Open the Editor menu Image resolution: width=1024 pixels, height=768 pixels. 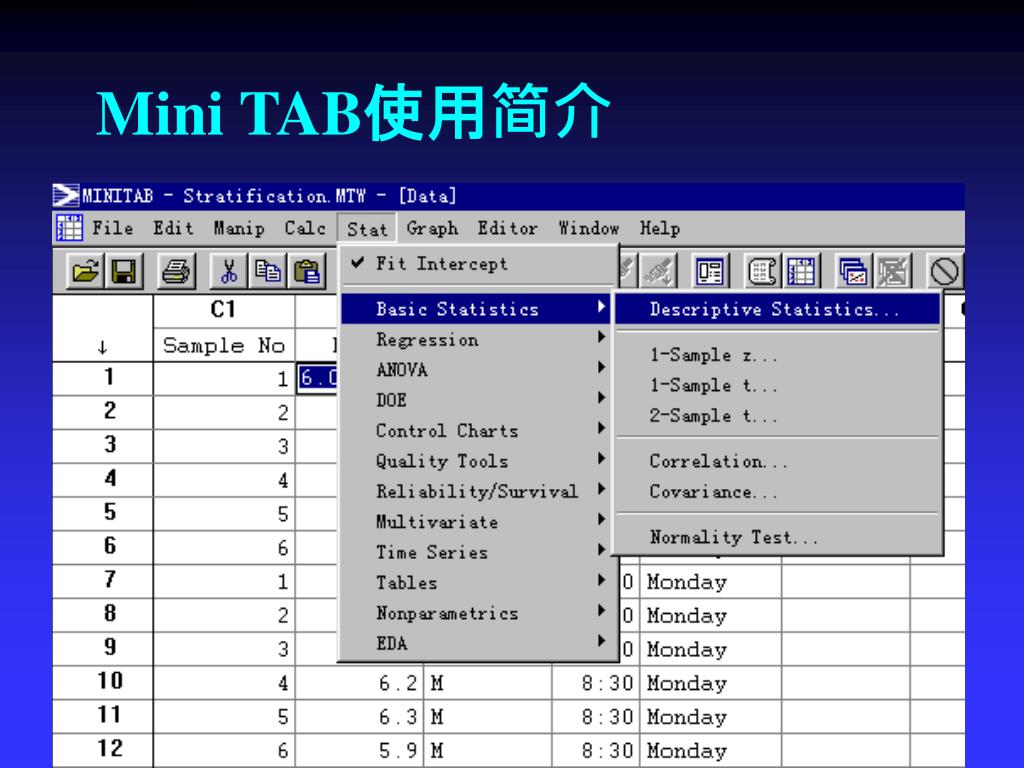507,228
